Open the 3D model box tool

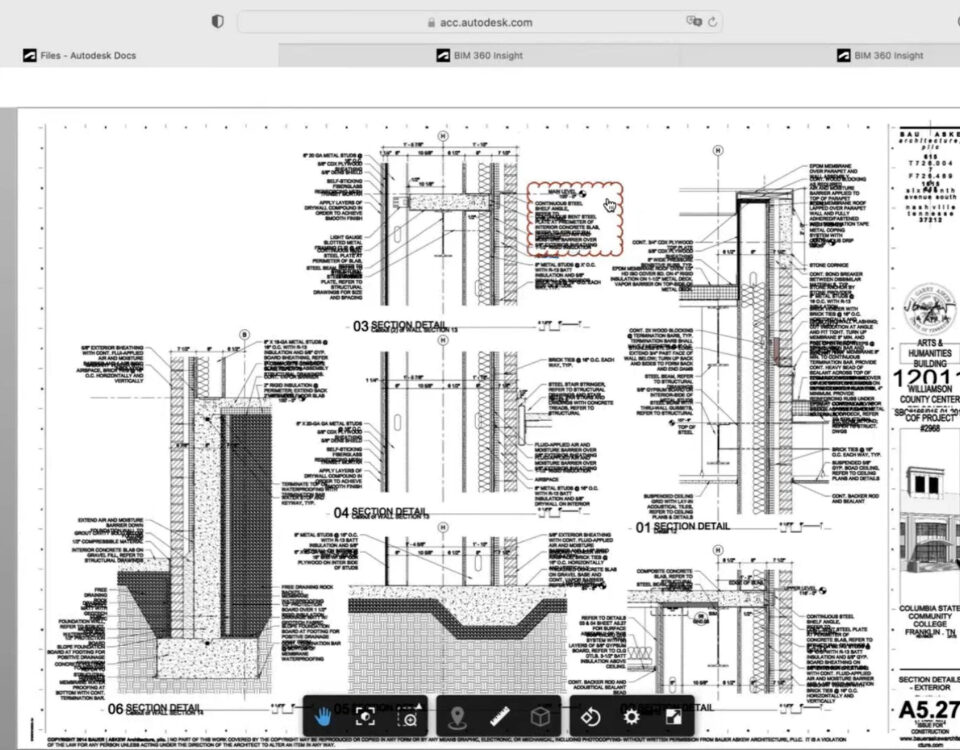tap(540, 716)
